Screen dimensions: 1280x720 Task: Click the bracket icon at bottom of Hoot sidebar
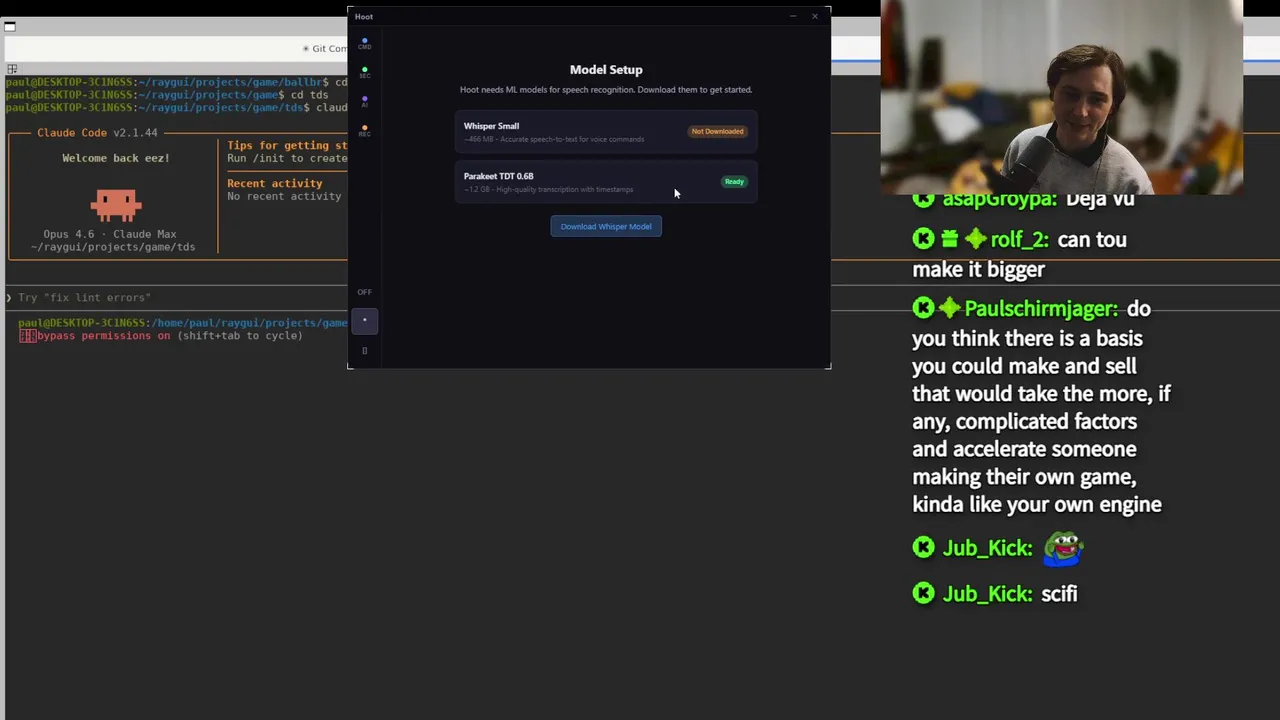364,351
